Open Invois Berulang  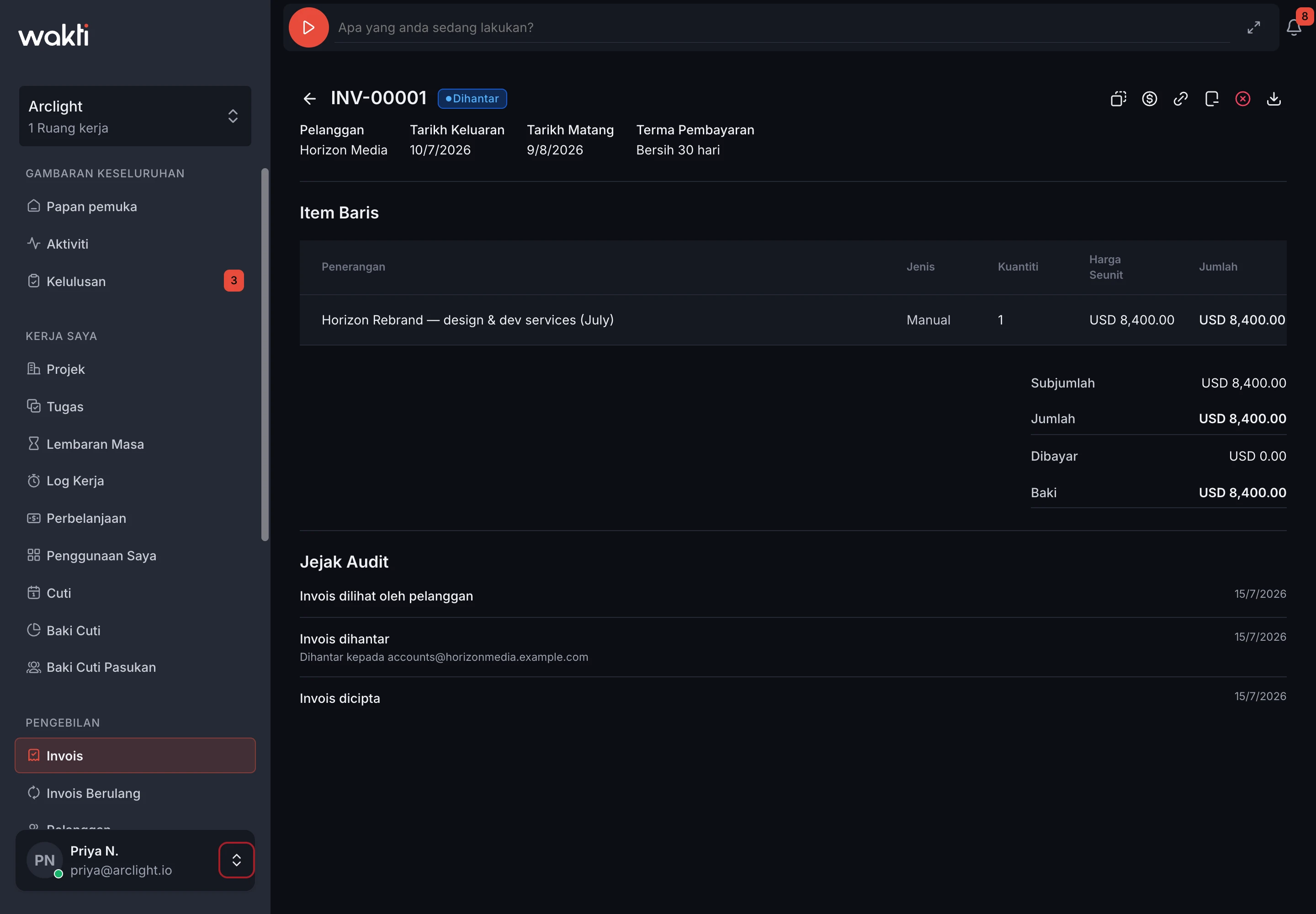pyautogui.click(x=135, y=793)
